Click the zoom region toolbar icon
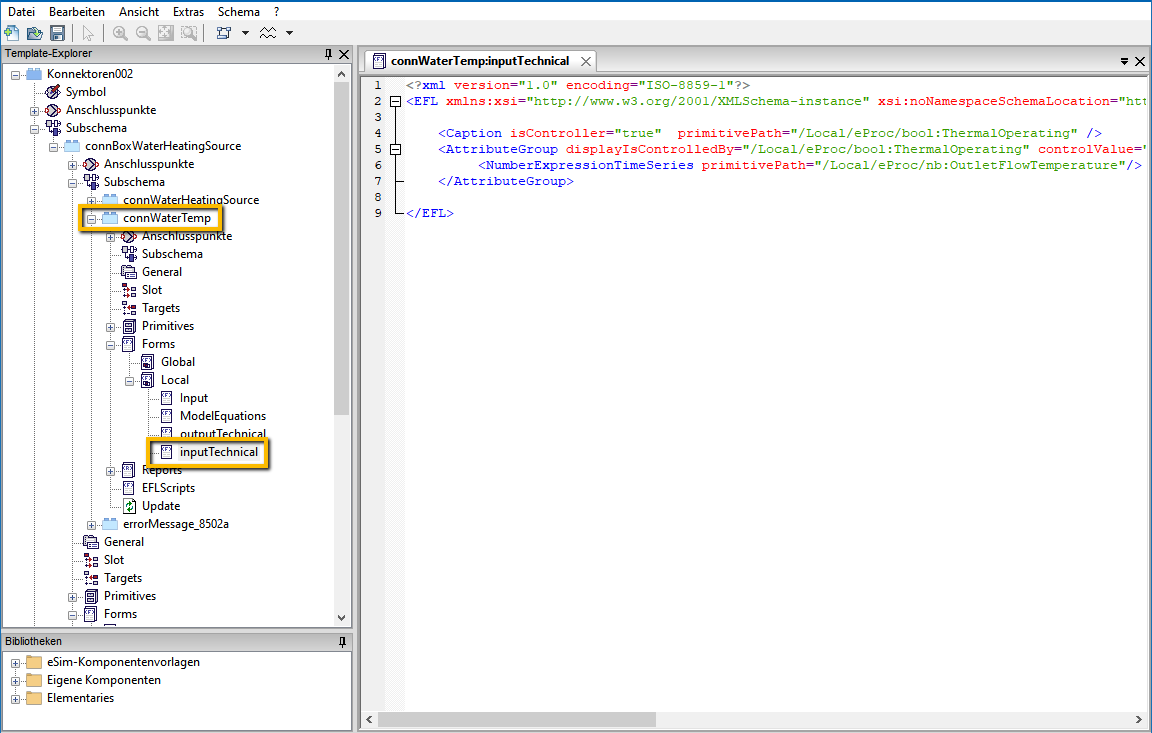The image size is (1152, 733). pyautogui.click(x=189, y=33)
